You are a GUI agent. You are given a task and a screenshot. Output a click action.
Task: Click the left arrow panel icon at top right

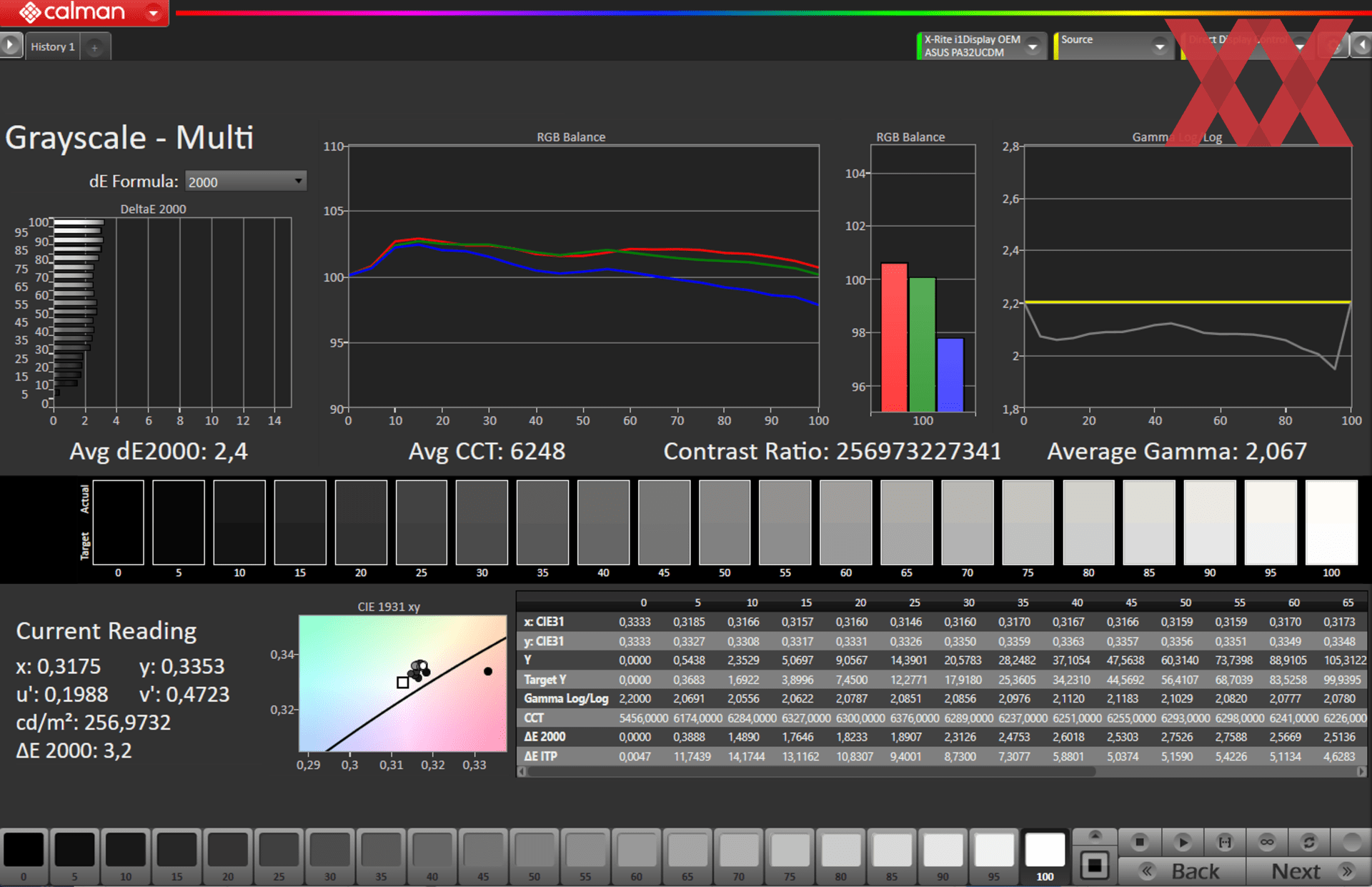[1362, 46]
